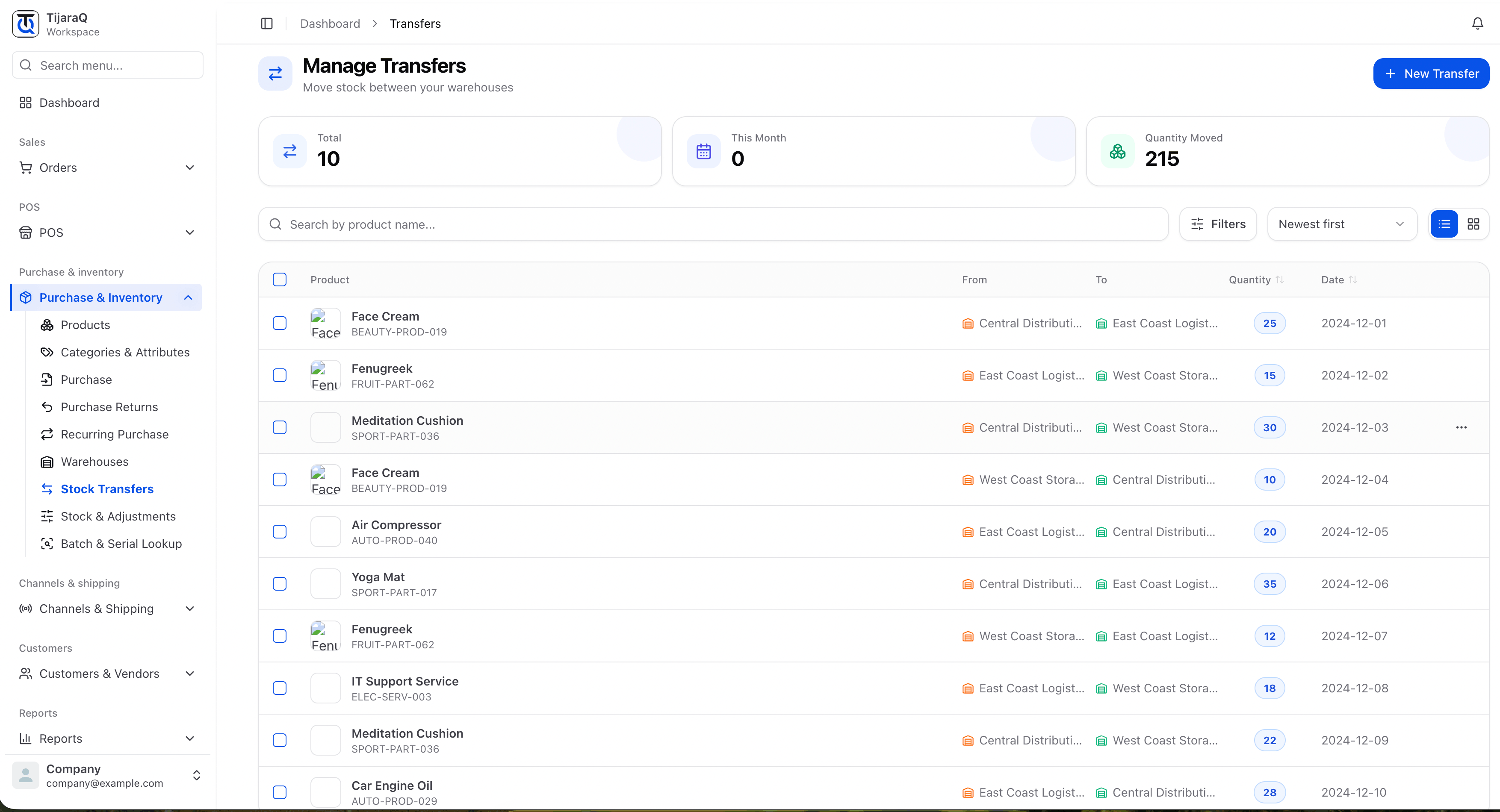1500x812 pixels.
Task: Select Stock Transfers in sidebar
Action: point(107,489)
